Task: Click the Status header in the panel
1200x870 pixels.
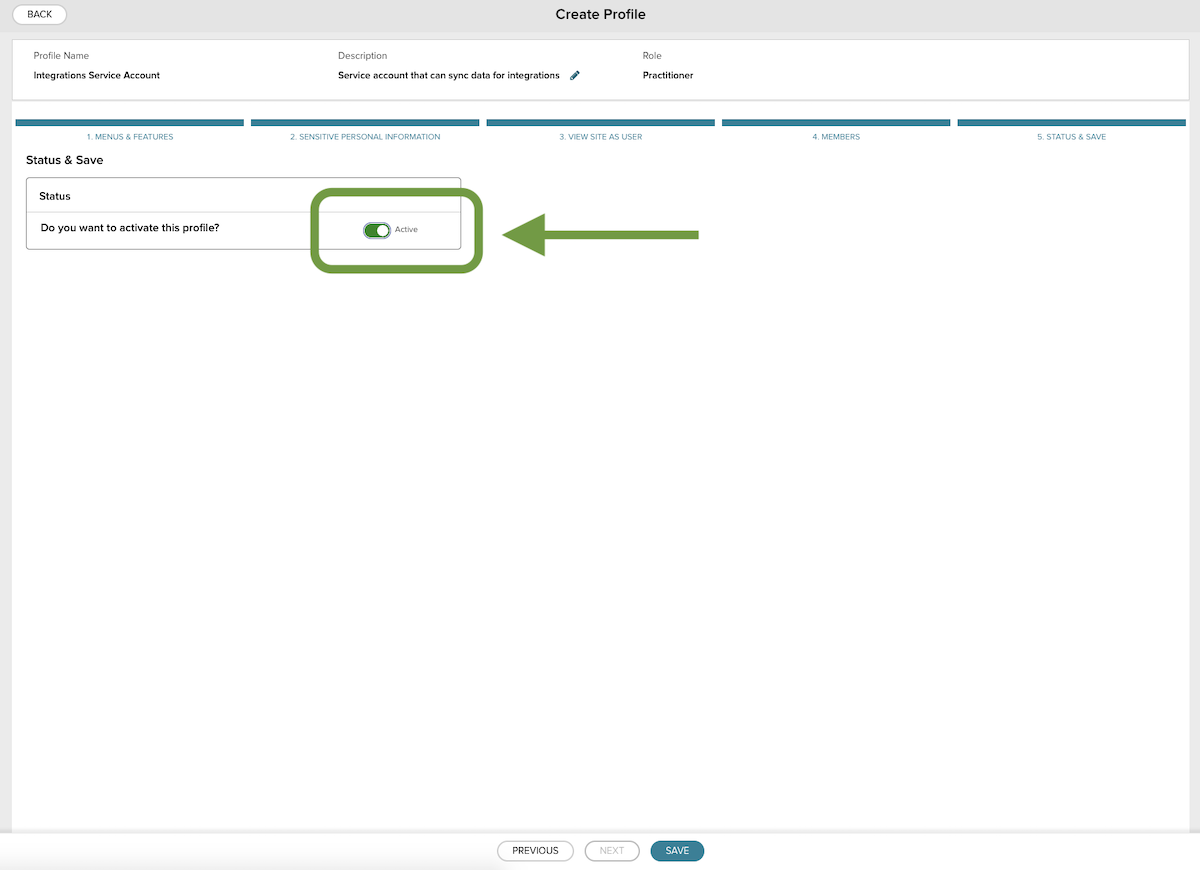Action: pos(55,196)
